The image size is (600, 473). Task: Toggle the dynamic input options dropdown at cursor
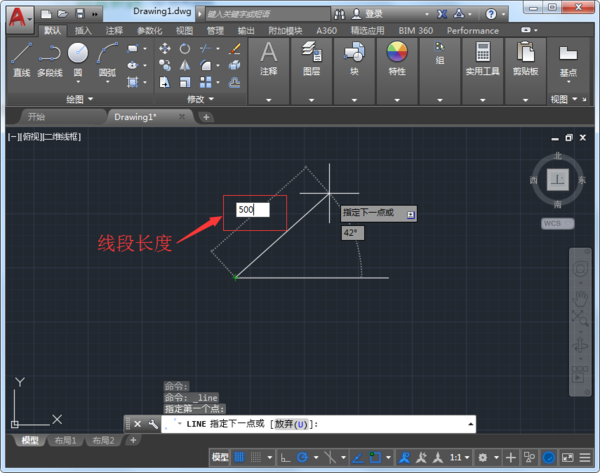point(410,213)
